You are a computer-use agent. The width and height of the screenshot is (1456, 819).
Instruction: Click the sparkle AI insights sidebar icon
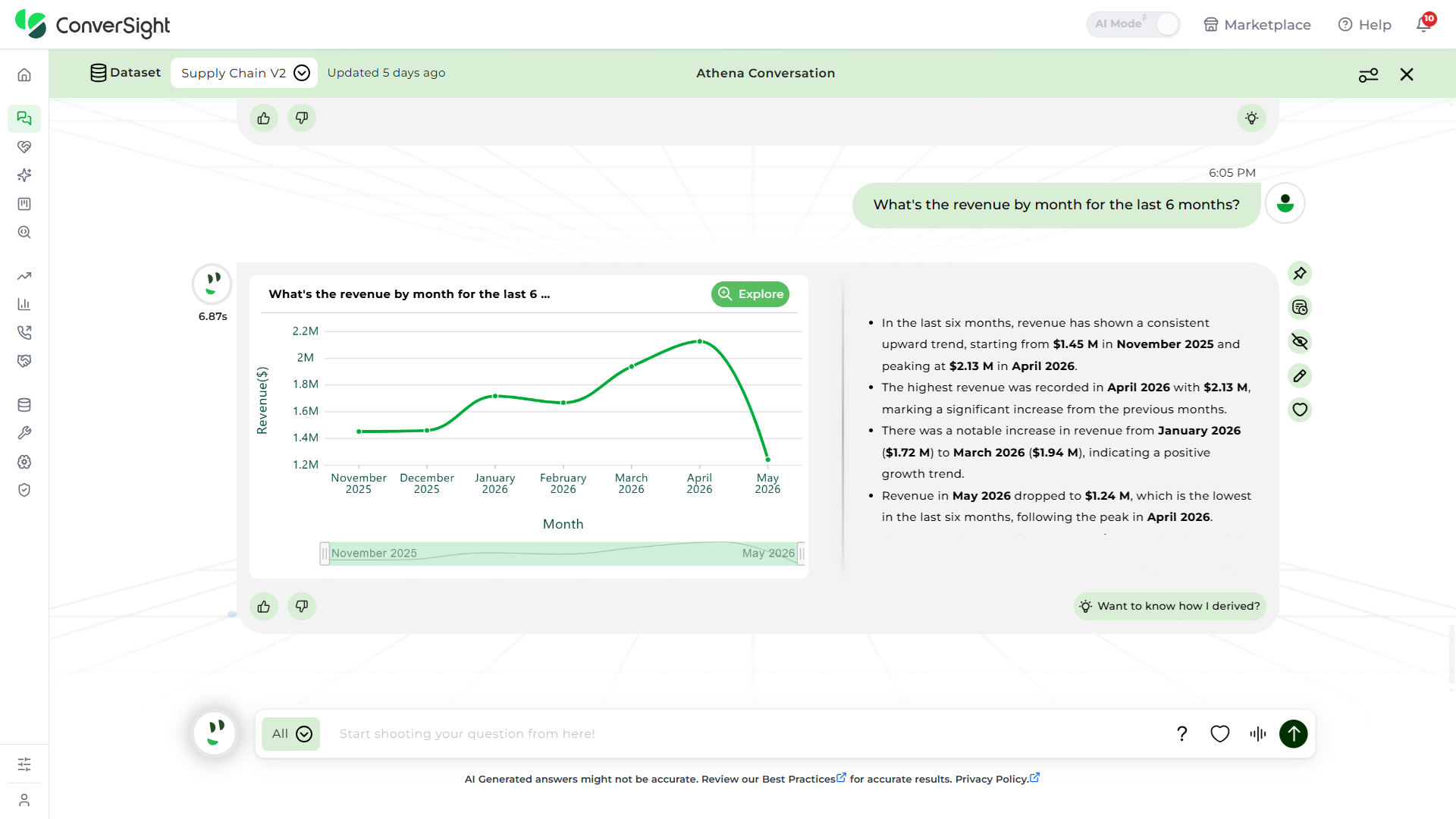(x=24, y=175)
